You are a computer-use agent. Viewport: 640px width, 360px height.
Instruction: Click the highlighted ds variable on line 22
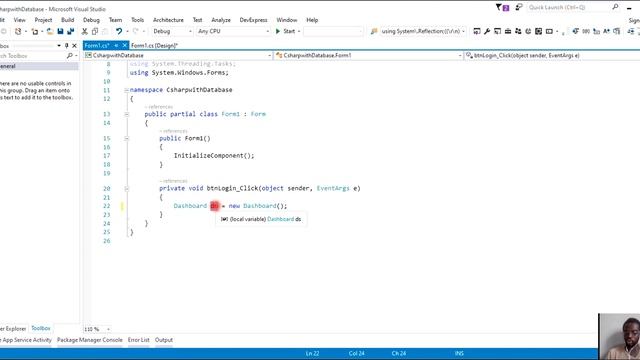pyautogui.click(x=214, y=206)
